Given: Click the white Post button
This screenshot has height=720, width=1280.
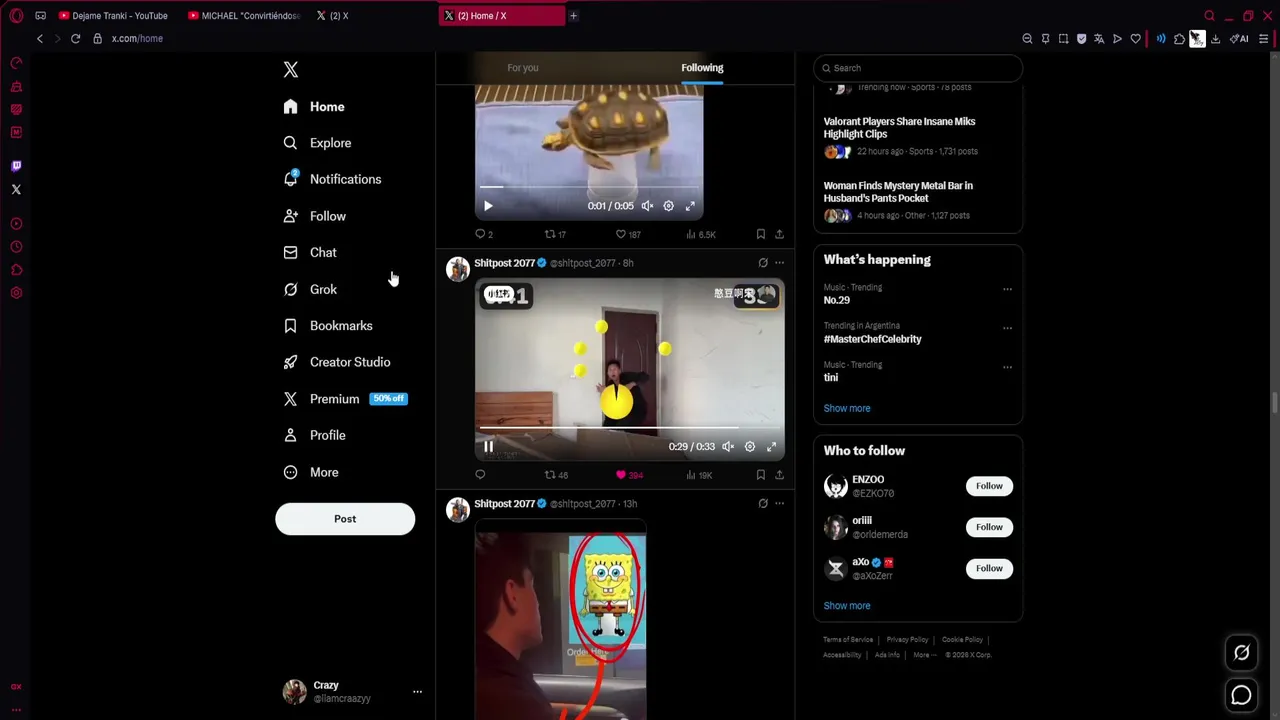Looking at the screenshot, I should [x=345, y=519].
